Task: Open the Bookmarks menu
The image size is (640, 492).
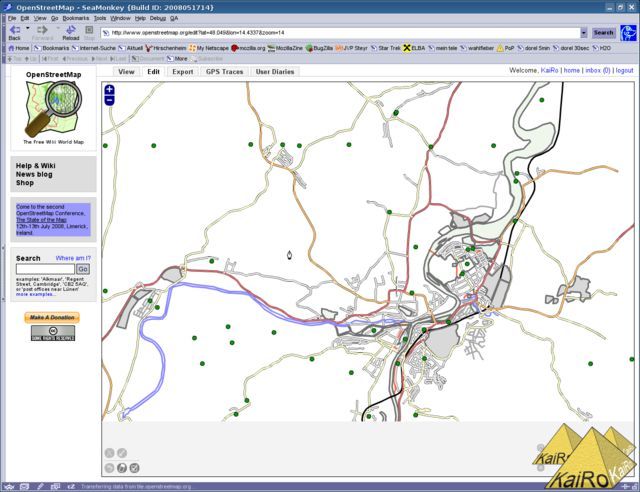Action: 76,18
